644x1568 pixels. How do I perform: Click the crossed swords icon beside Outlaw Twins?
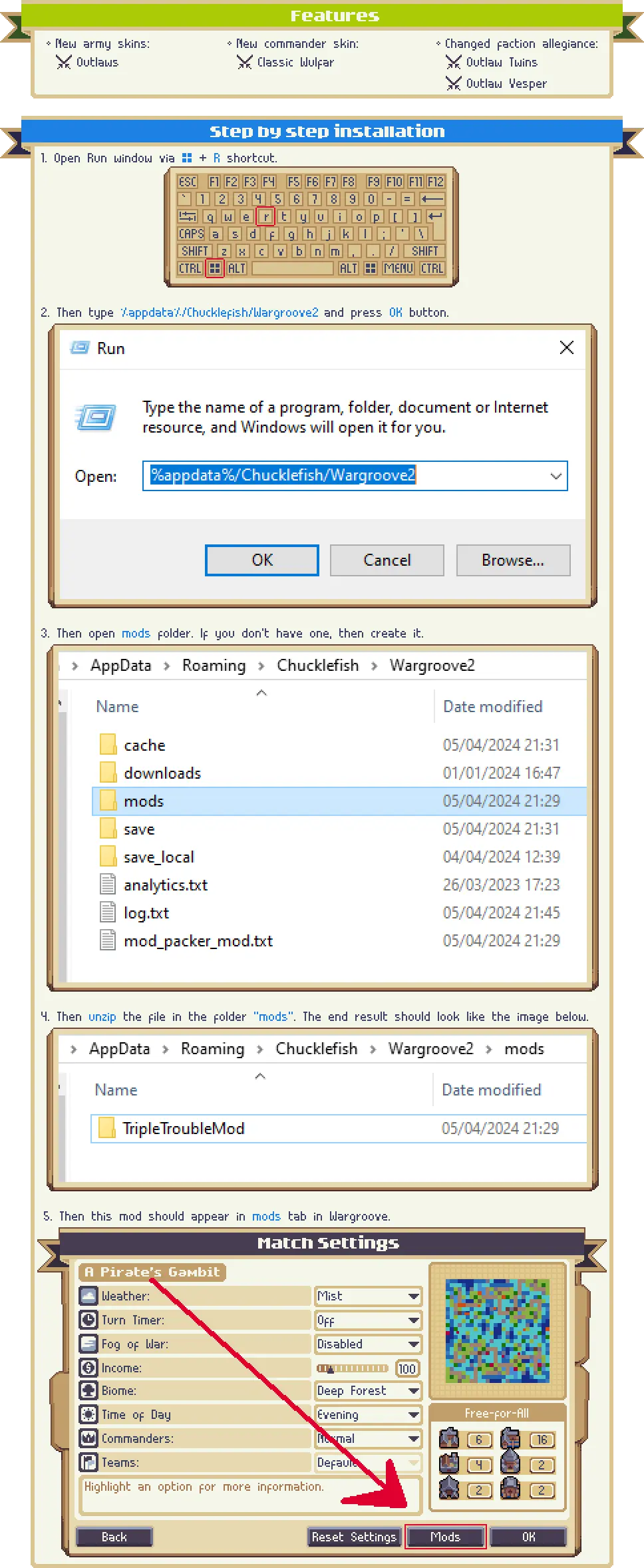tap(454, 63)
